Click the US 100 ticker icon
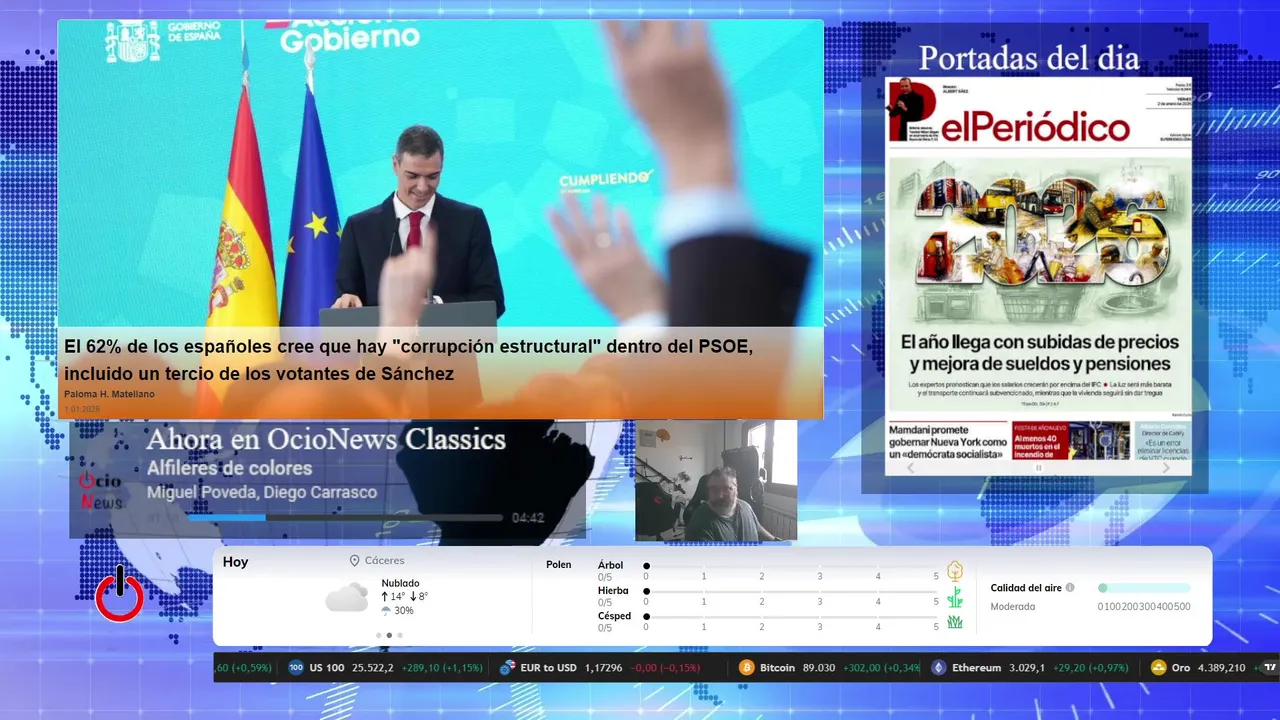 (296, 668)
